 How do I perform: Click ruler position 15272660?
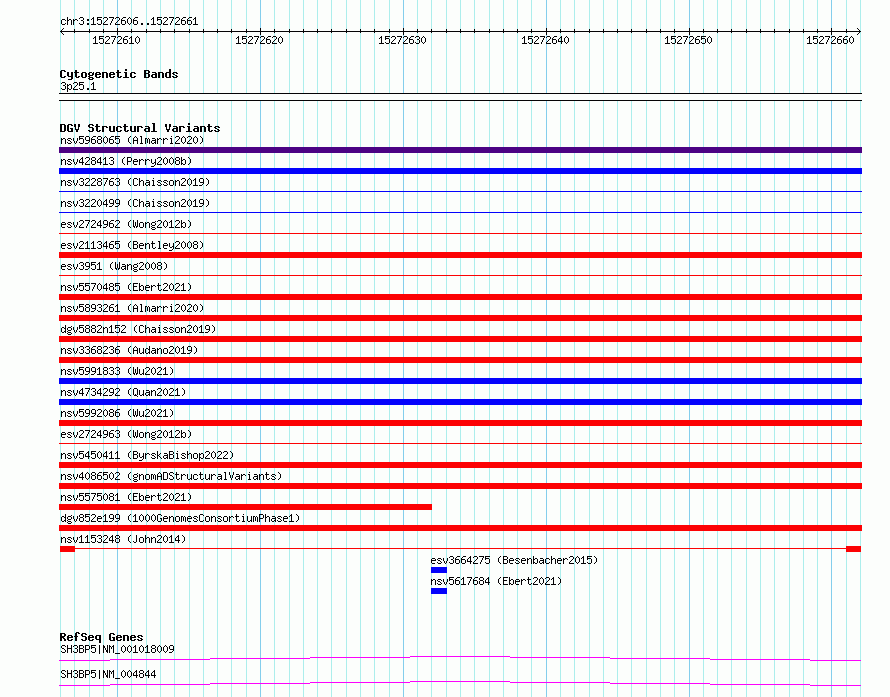830,40
